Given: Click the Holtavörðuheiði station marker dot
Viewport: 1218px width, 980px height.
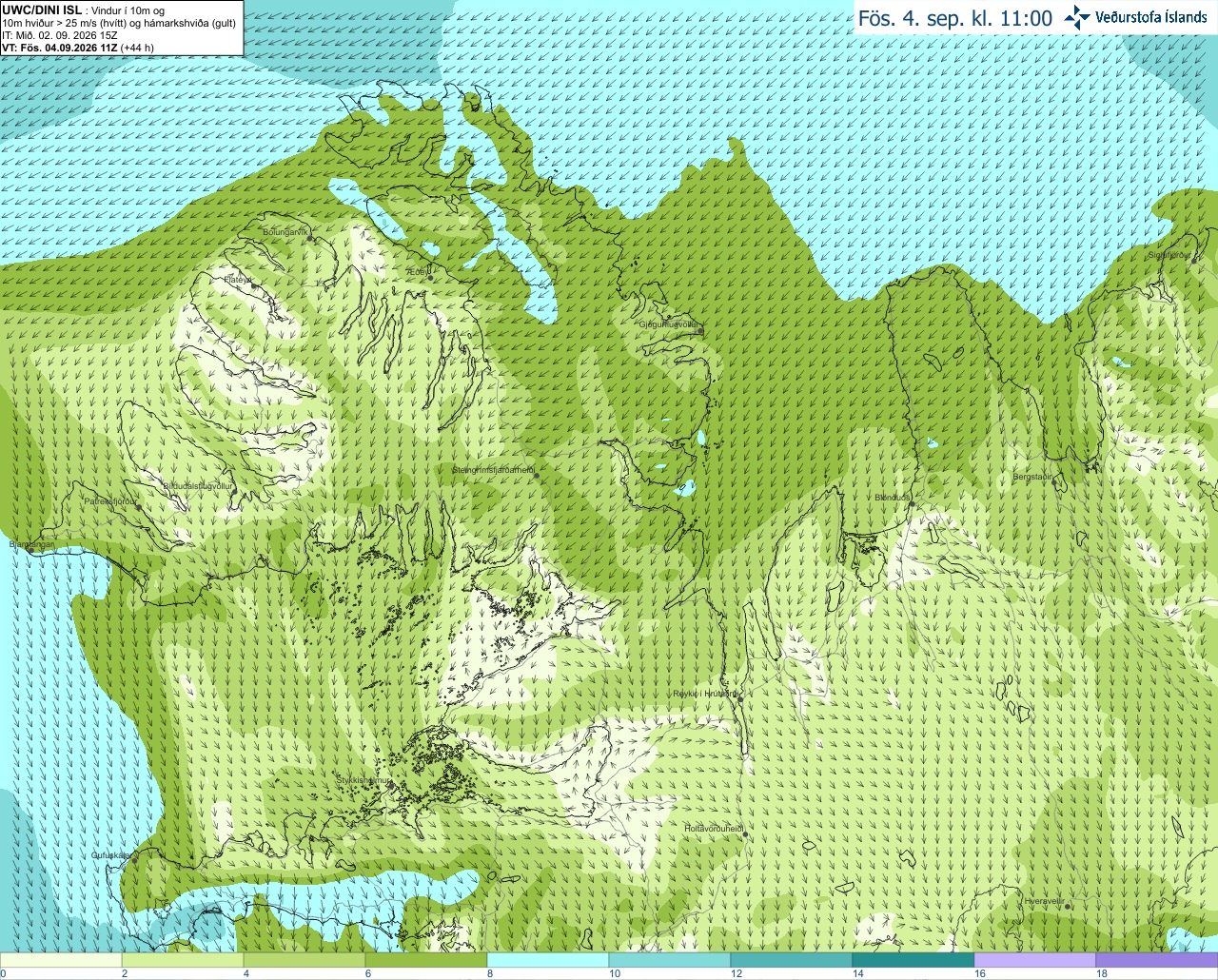Looking at the screenshot, I should (x=746, y=834).
